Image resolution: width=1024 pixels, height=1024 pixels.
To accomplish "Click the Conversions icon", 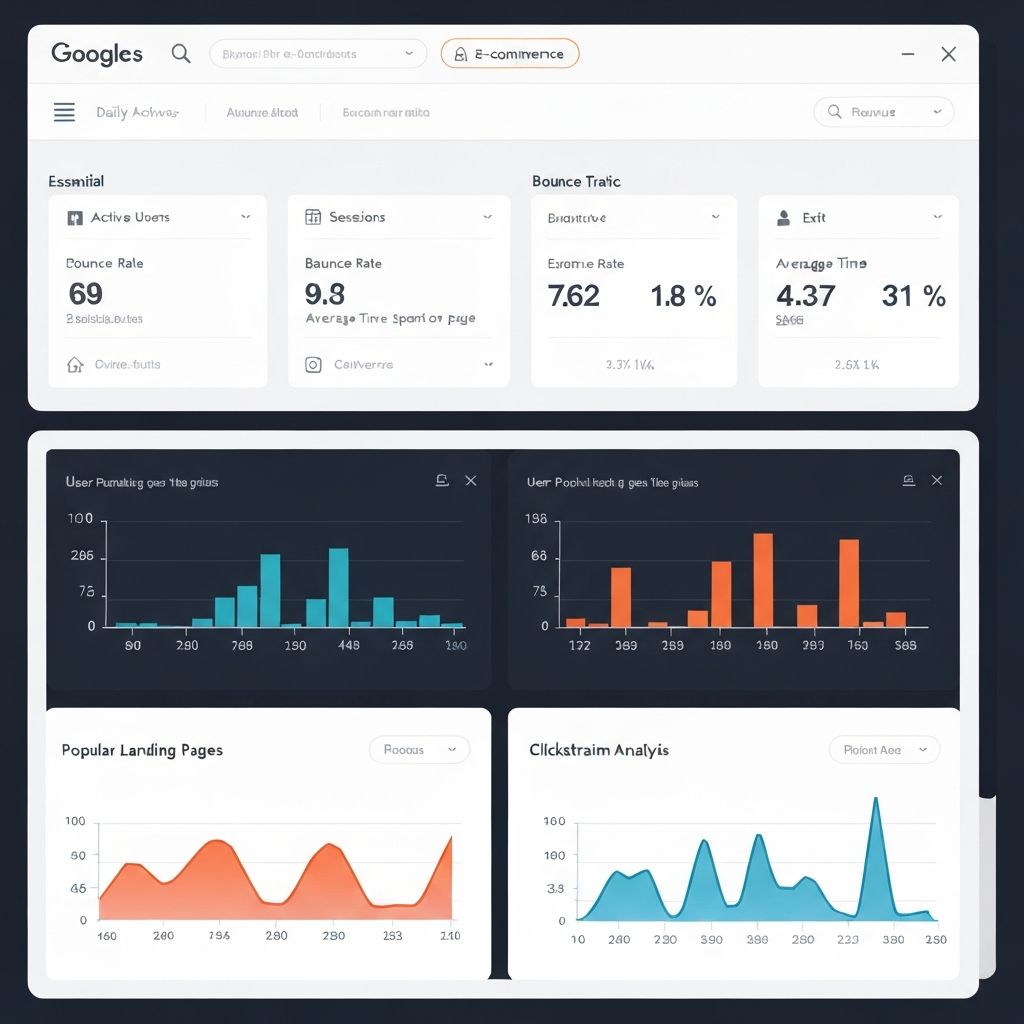I will (314, 364).
